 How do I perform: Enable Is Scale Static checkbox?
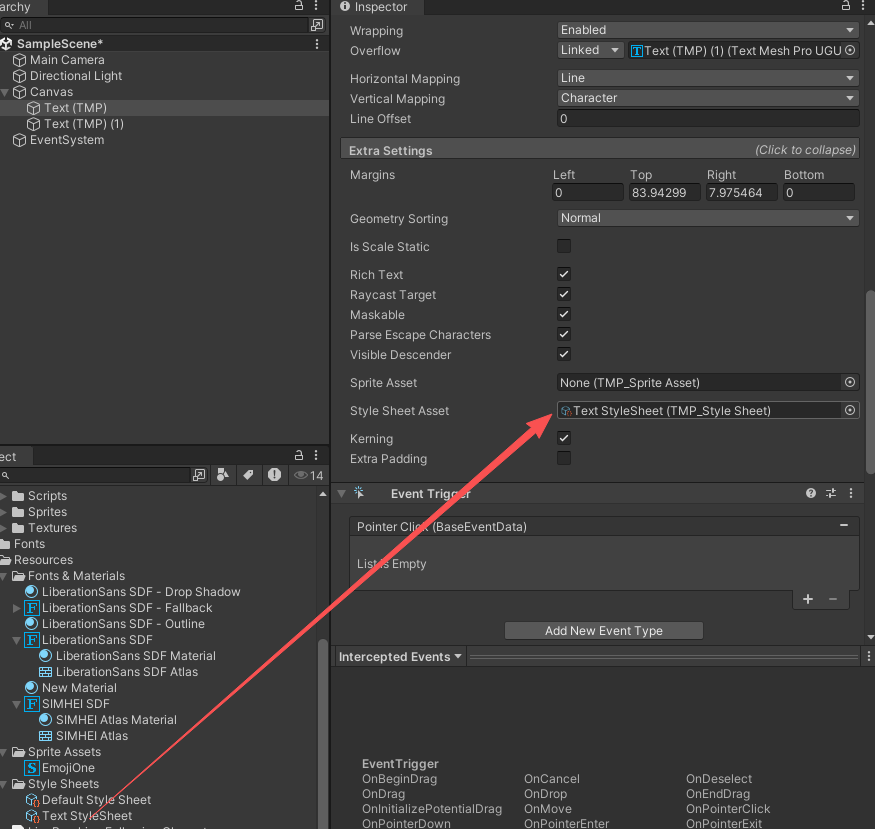tap(564, 246)
